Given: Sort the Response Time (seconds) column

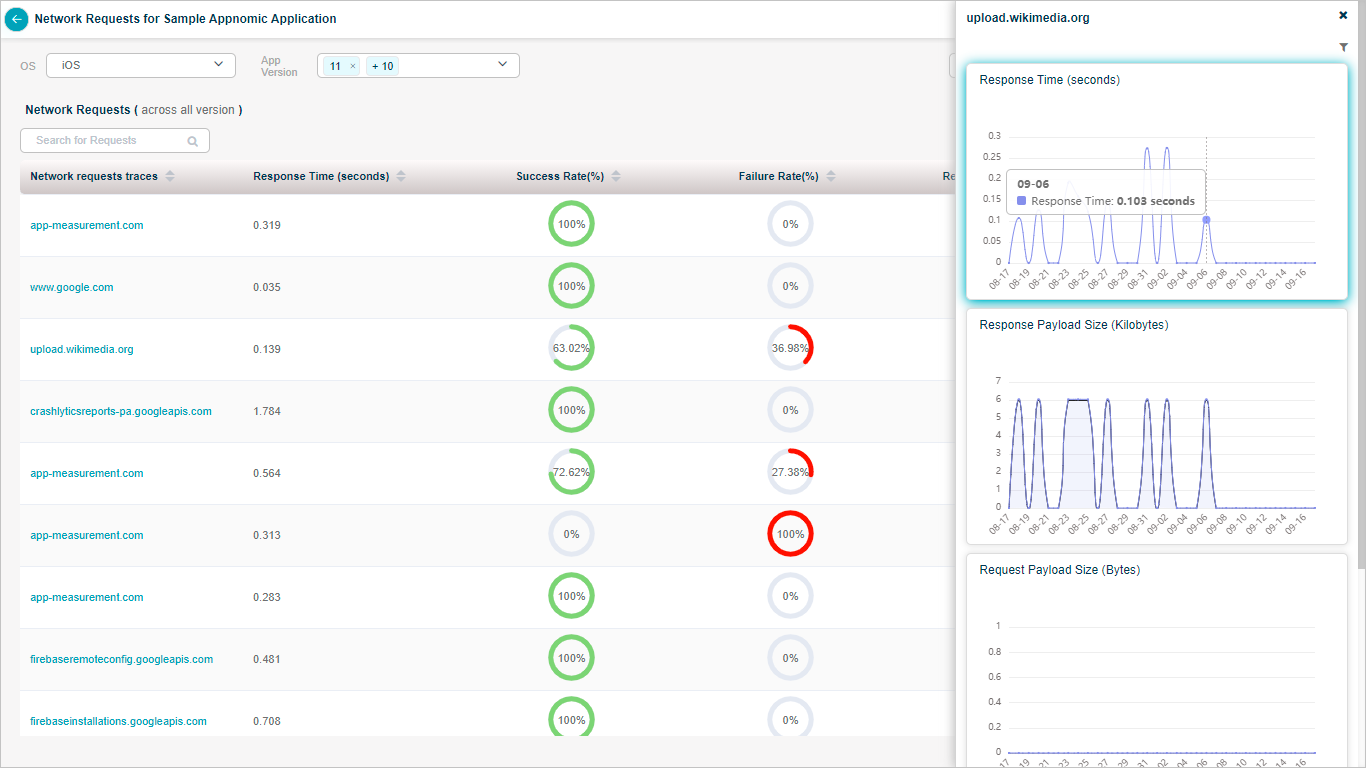Looking at the screenshot, I should (401, 176).
